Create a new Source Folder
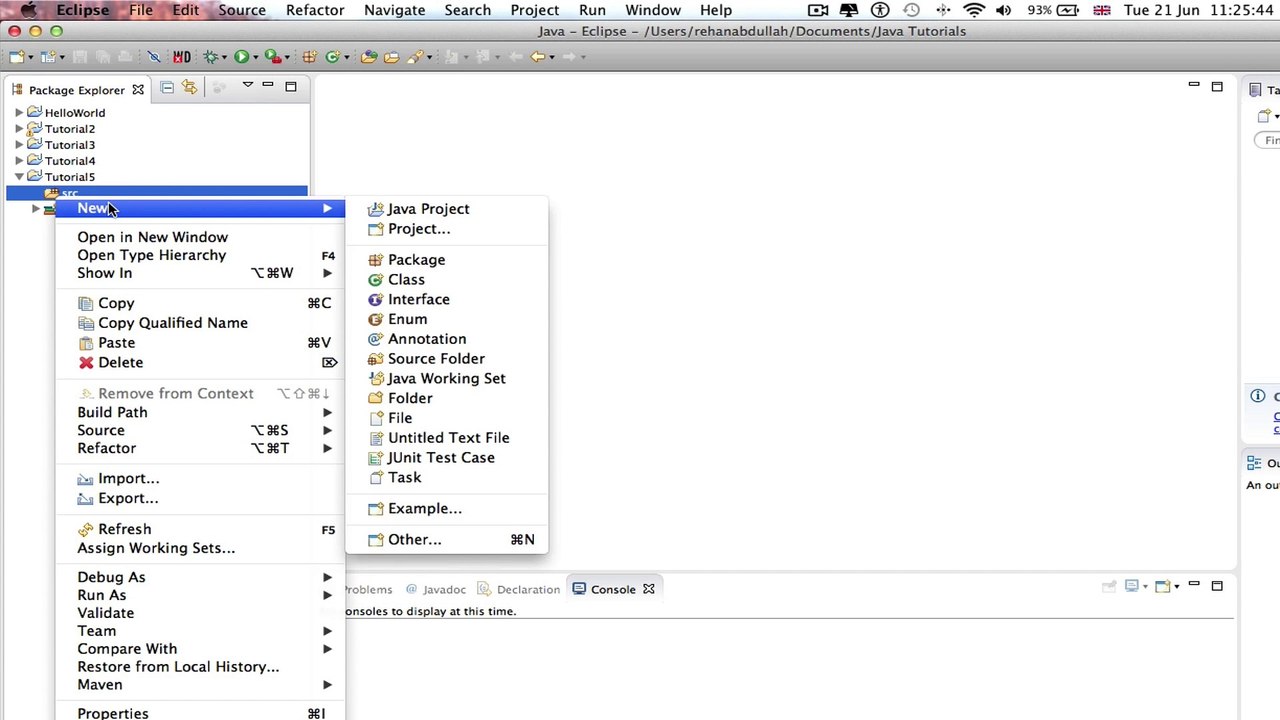The height and width of the screenshot is (720, 1280). point(446,359)
